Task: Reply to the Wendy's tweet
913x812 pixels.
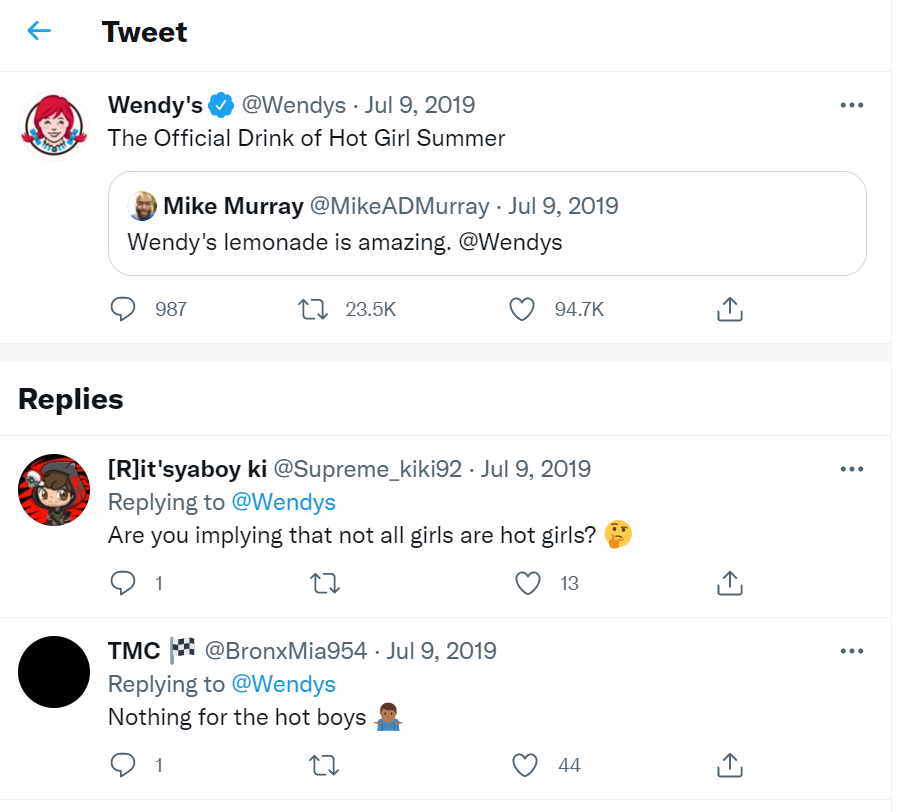Action: point(122,310)
